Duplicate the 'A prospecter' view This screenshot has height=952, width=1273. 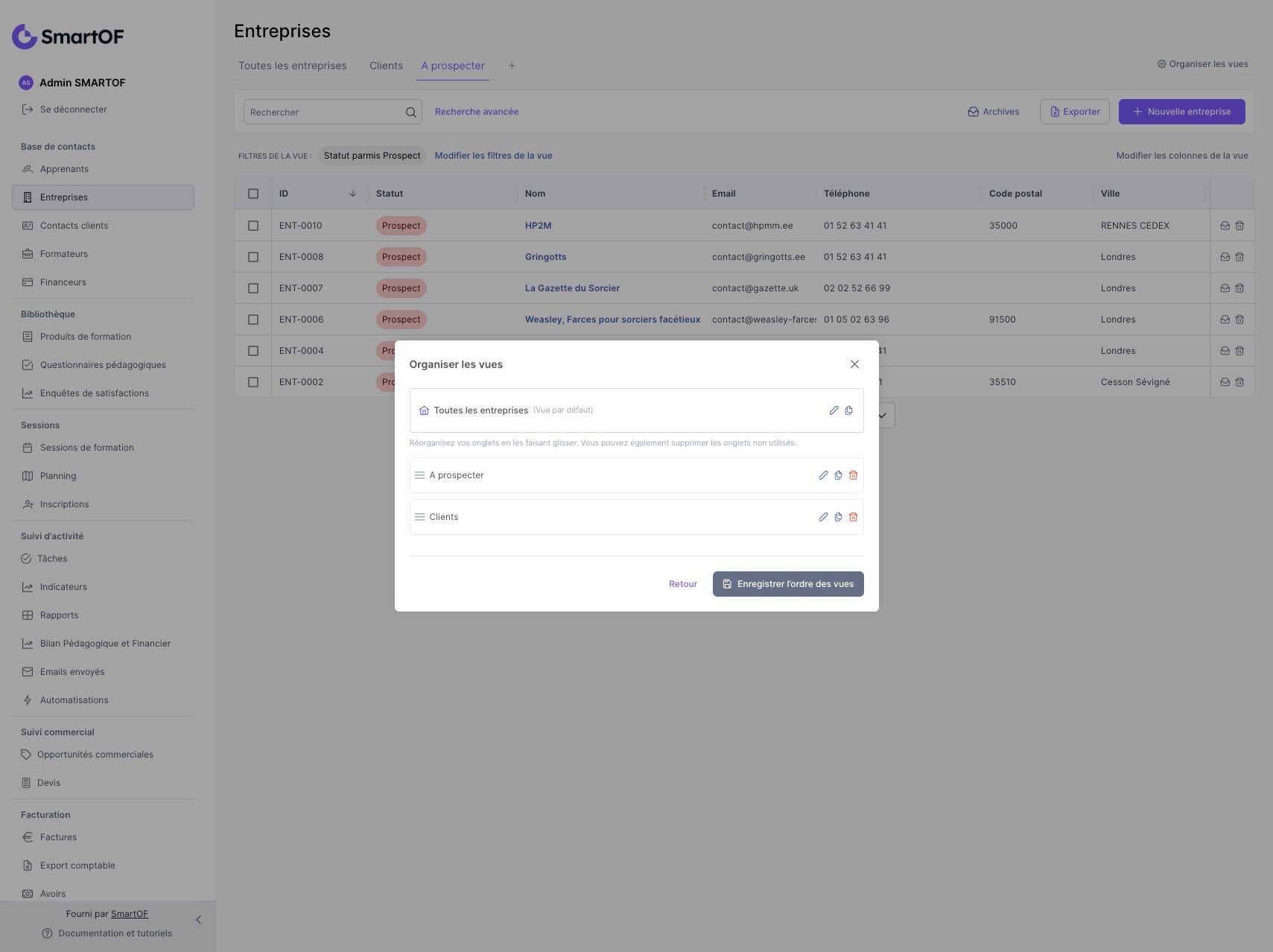838,475
